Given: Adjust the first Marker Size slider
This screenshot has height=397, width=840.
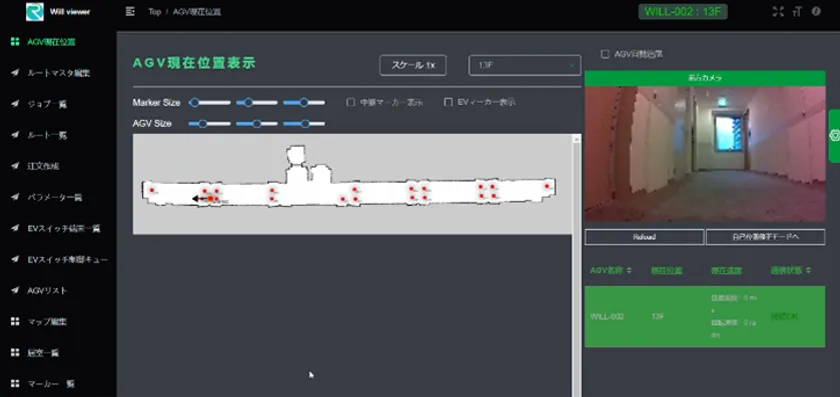Looking at the screenshot, I should (x=209, y=102).
